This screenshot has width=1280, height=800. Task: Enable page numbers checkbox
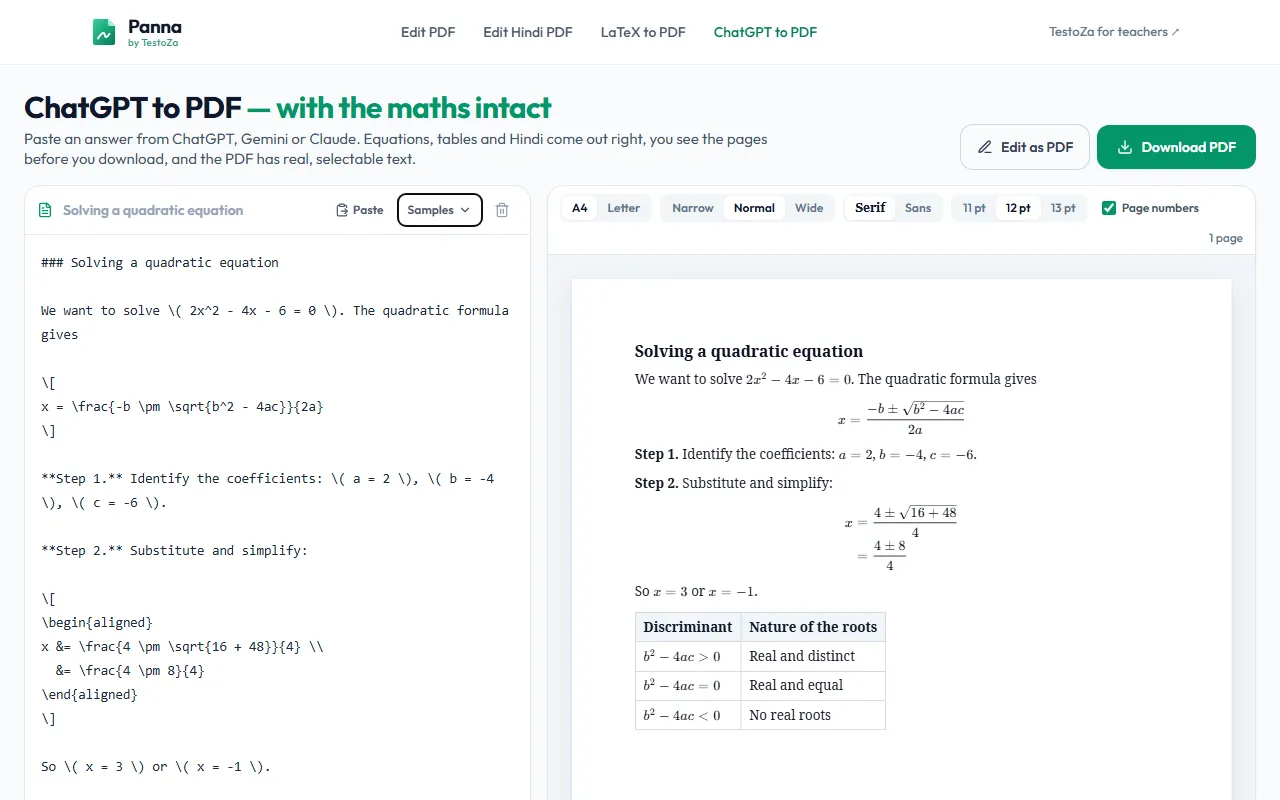[1108, 208]
